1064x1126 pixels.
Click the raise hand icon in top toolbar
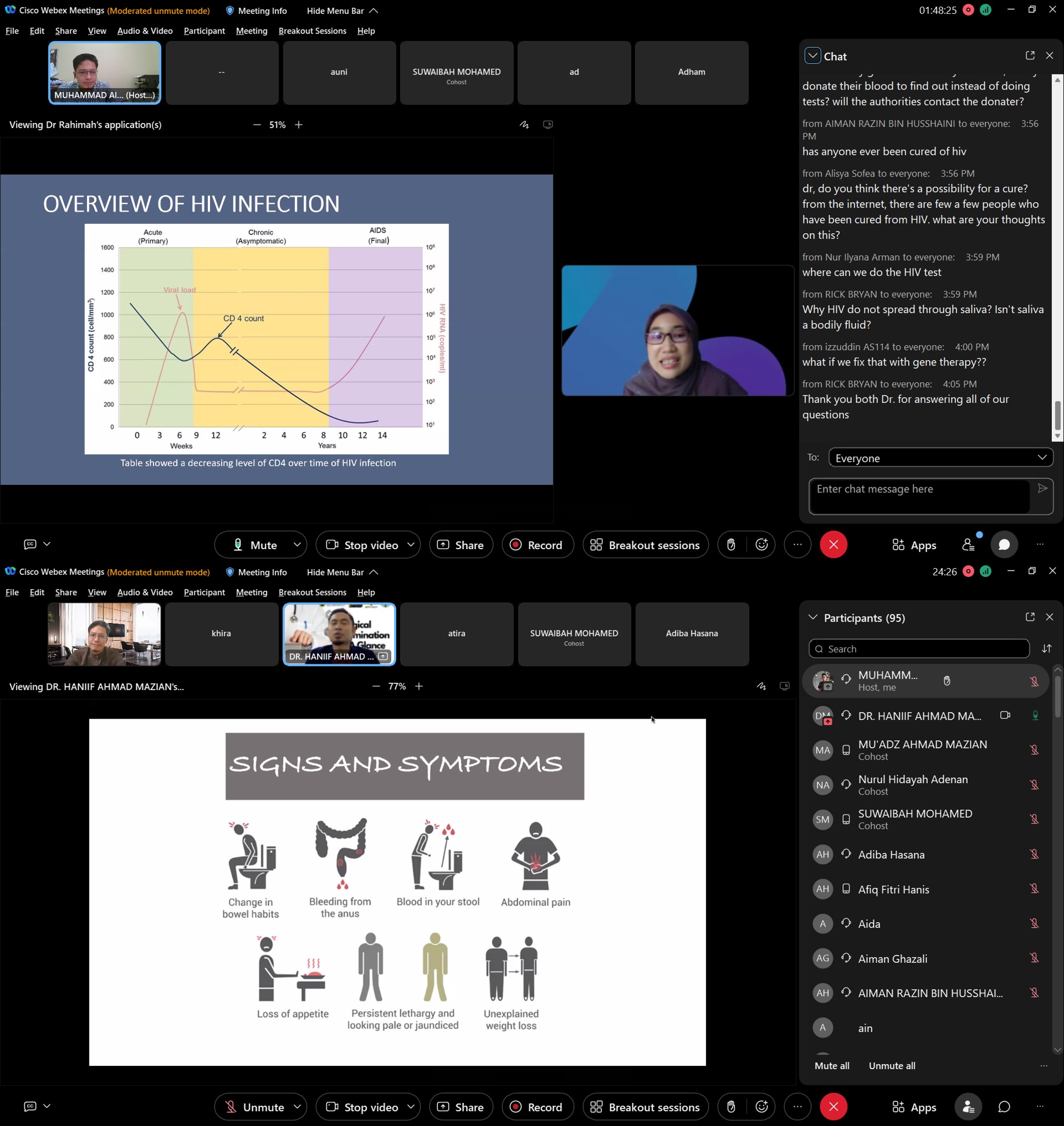(731, 544)
